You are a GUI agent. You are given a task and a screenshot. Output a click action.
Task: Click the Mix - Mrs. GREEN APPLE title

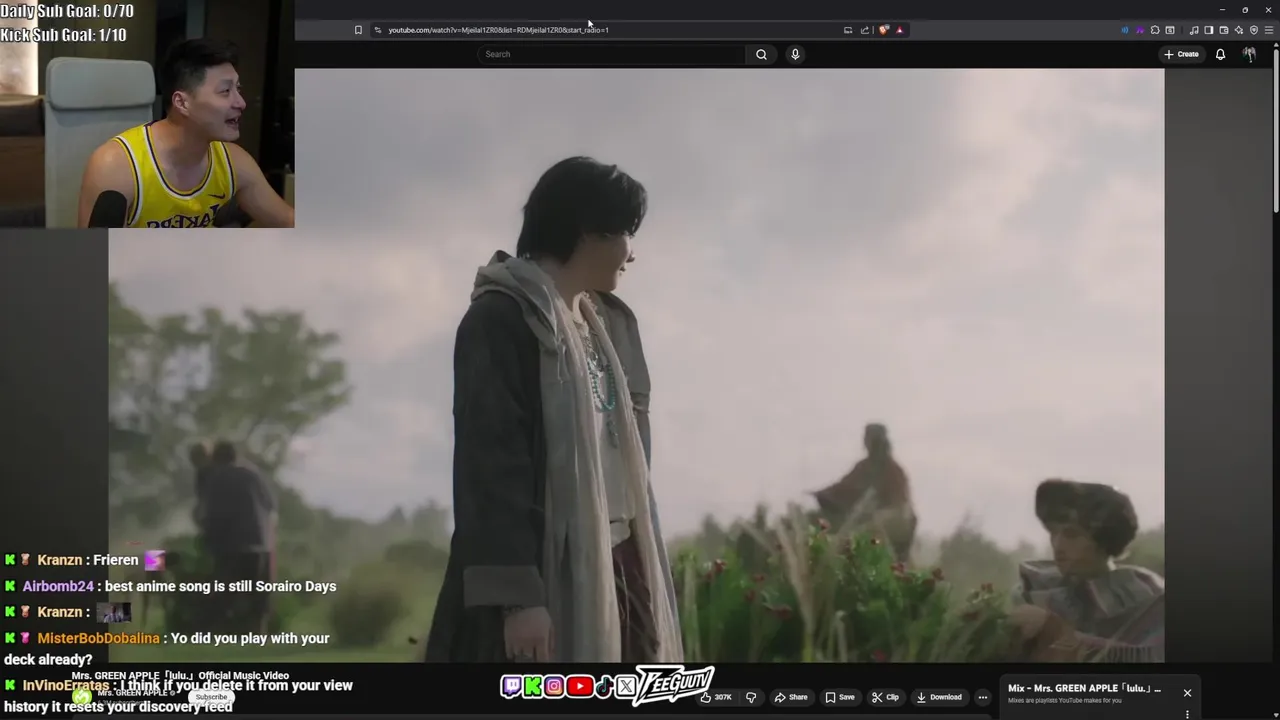[x=1084, y=688]
